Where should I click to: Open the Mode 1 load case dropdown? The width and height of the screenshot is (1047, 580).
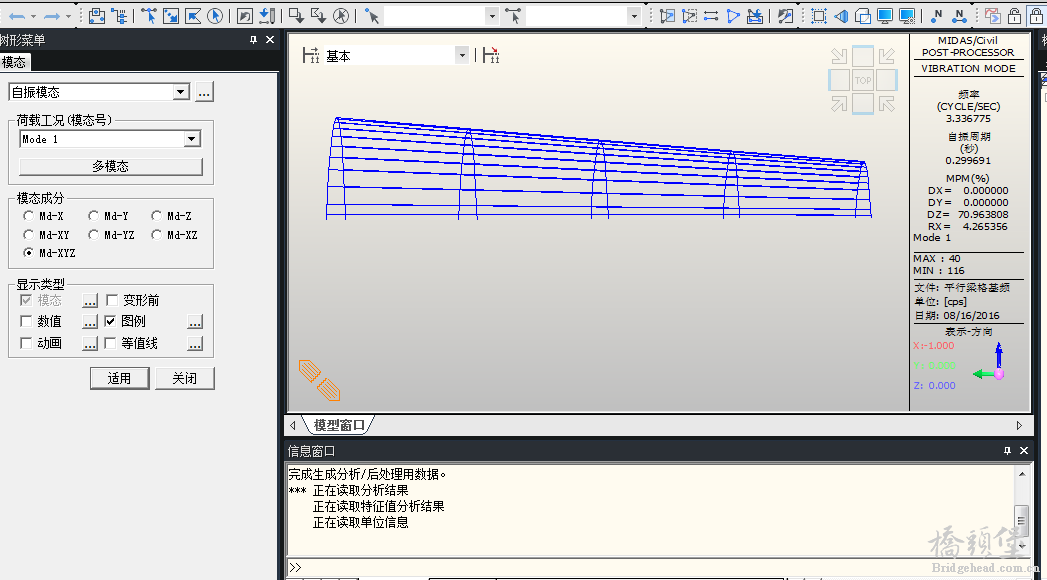tap(192, 139)
